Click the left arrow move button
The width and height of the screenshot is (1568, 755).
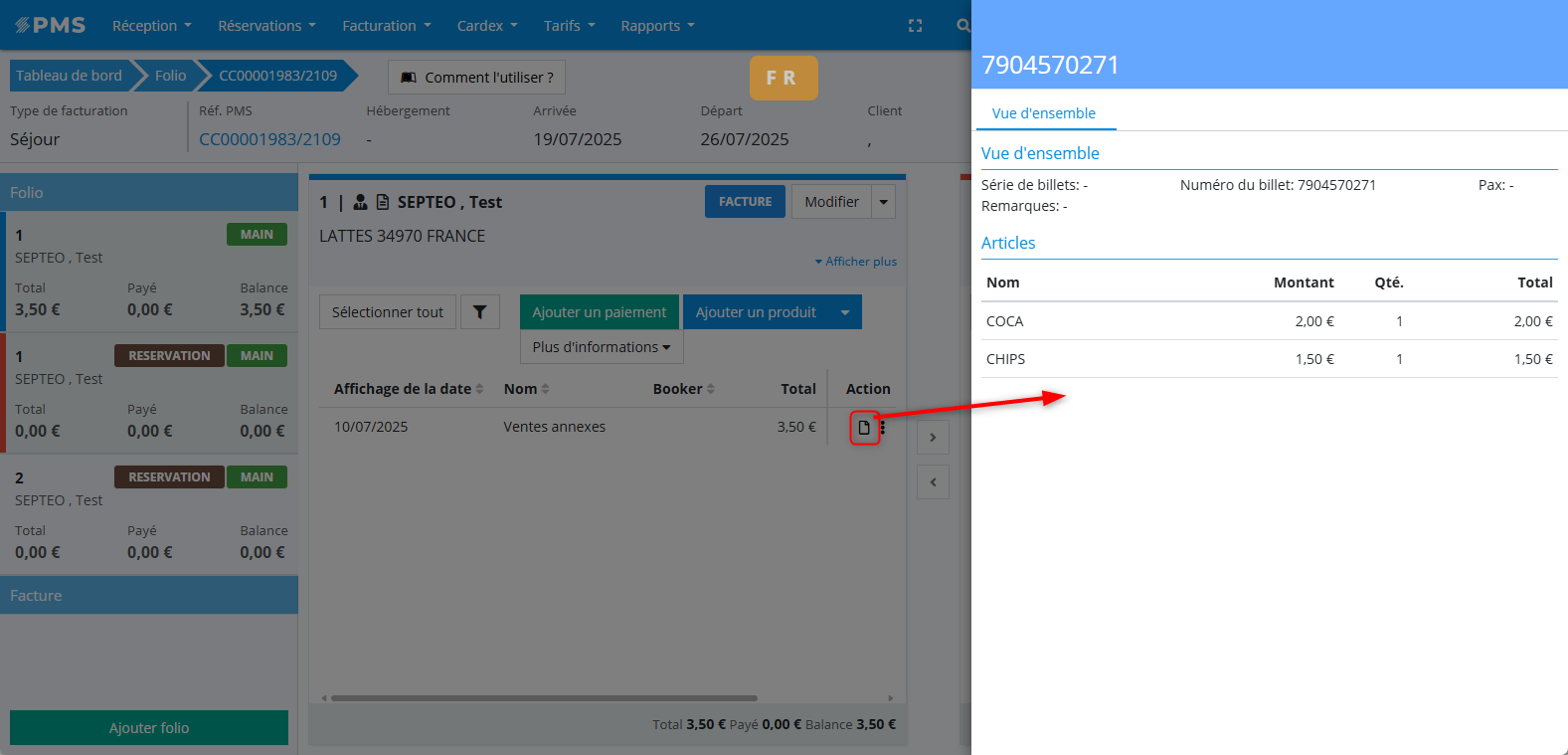pyautogui.click(x=933, y=482)
